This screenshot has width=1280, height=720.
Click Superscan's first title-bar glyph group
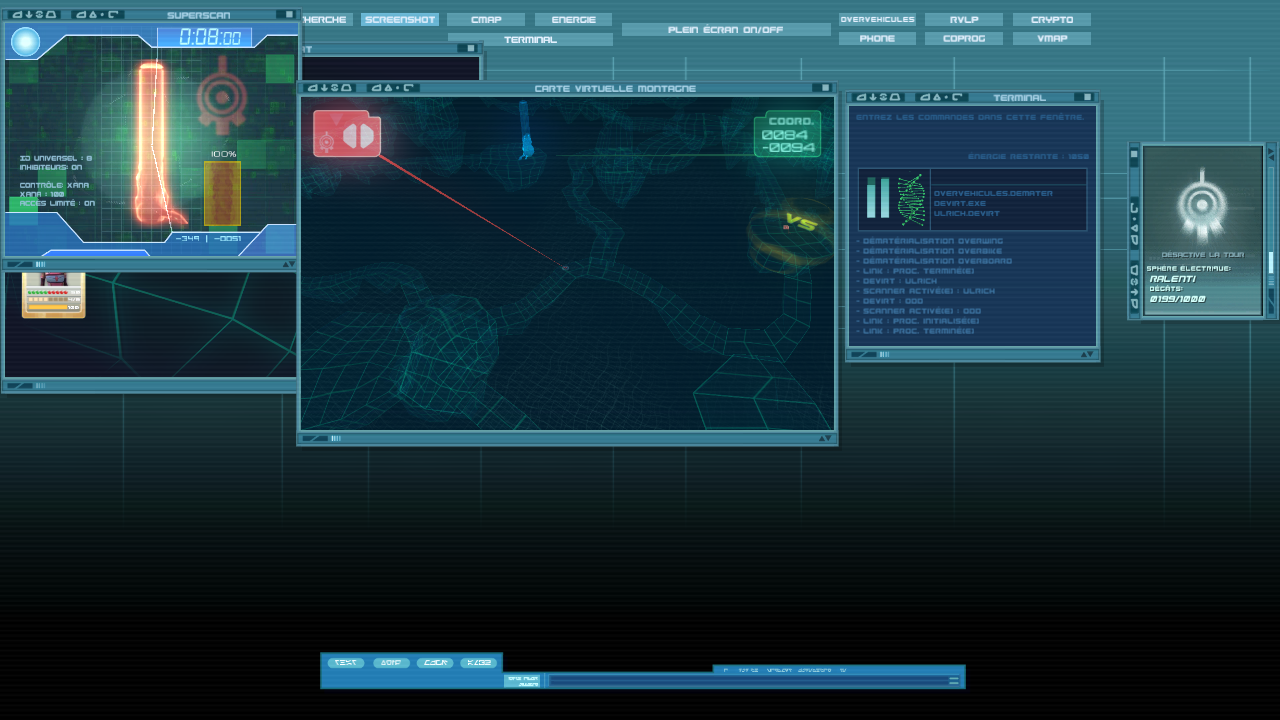[35, 15]
